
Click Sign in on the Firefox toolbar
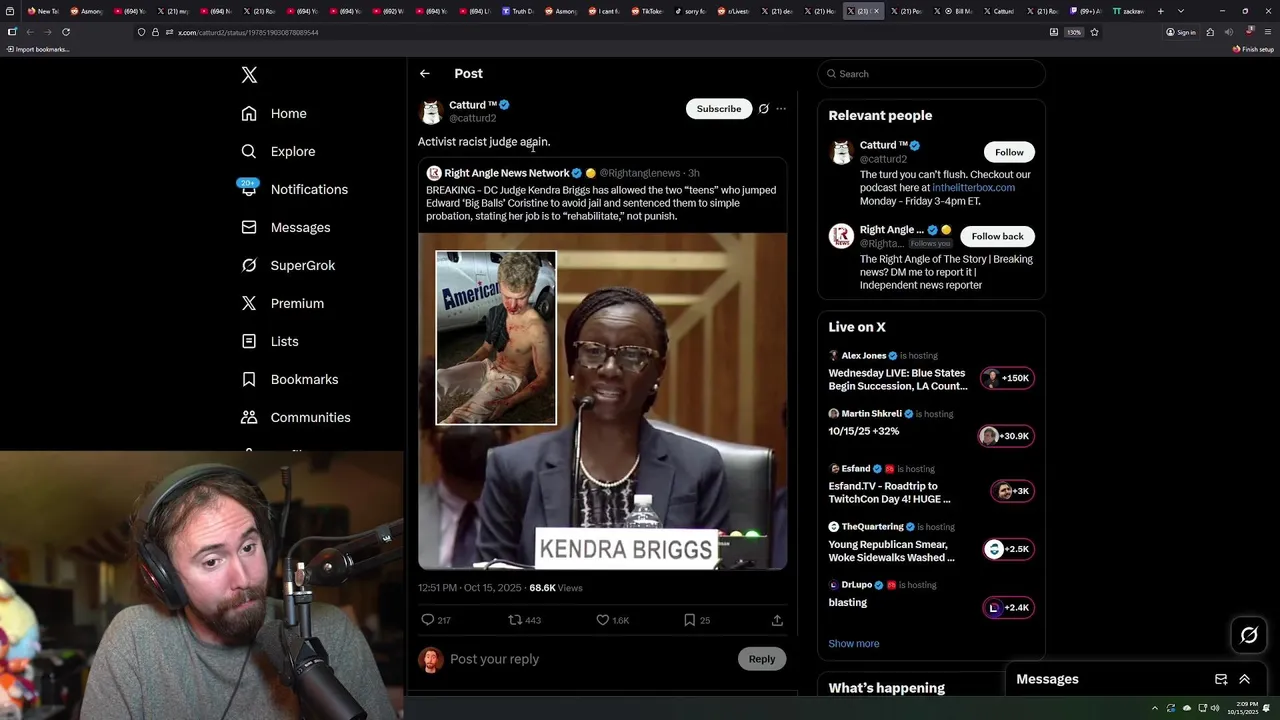1181,32
